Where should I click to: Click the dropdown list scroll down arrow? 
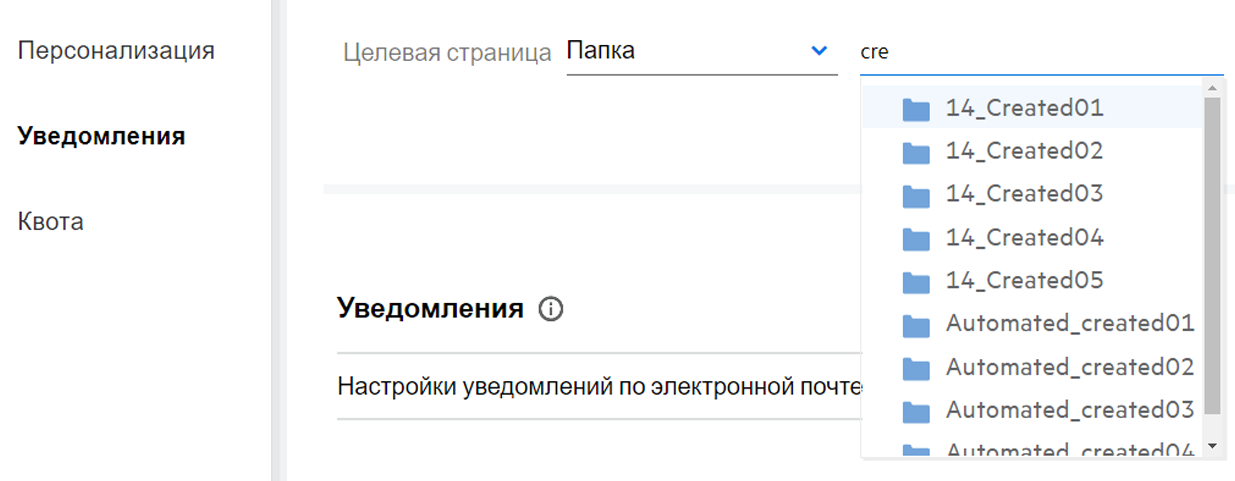(x=1212, y=444)
